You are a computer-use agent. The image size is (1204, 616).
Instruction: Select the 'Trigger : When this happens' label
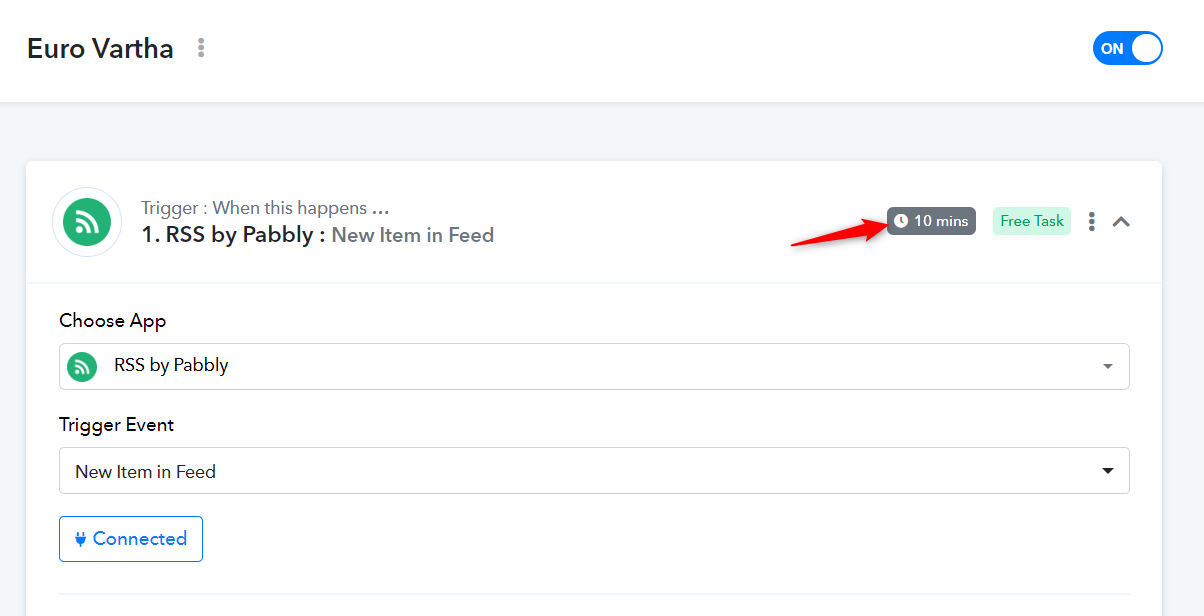click(265, 208)
